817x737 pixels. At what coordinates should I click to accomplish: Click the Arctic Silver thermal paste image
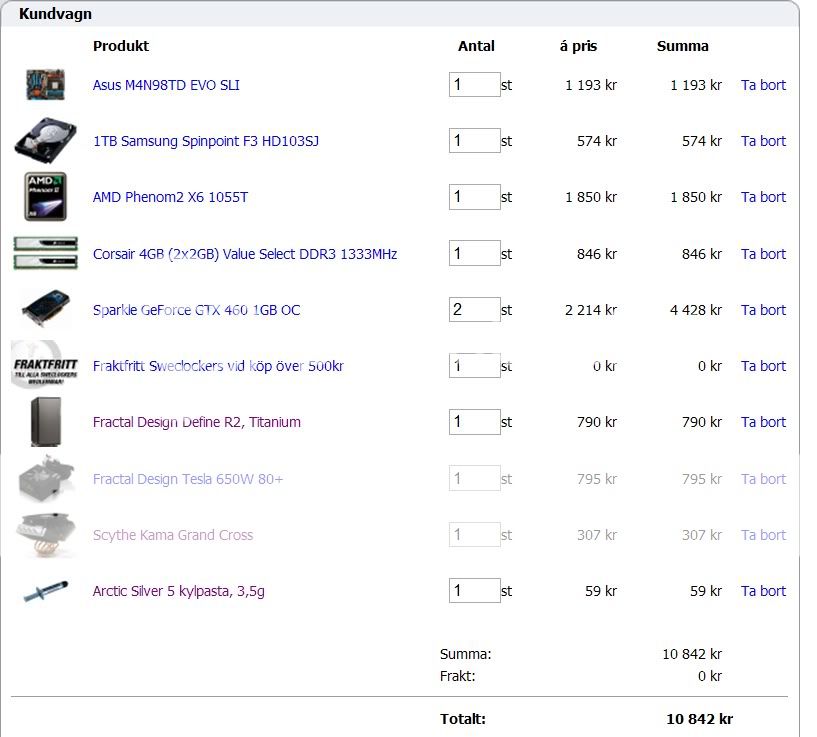click(45, 591)
